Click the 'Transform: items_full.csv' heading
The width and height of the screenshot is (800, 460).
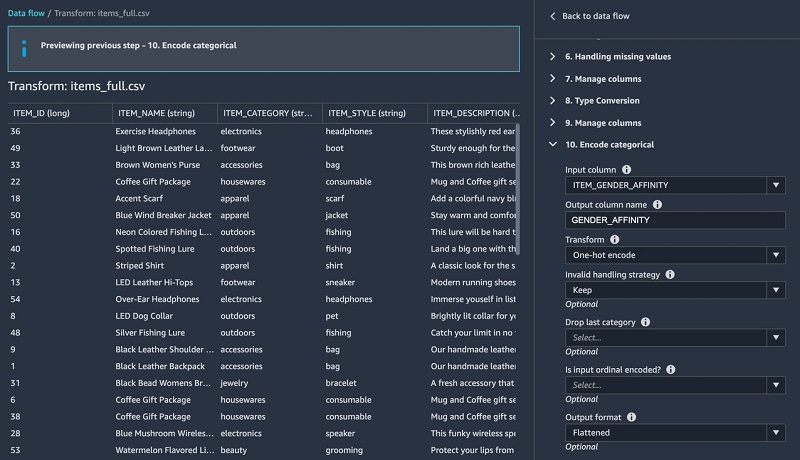coord(77,86)
